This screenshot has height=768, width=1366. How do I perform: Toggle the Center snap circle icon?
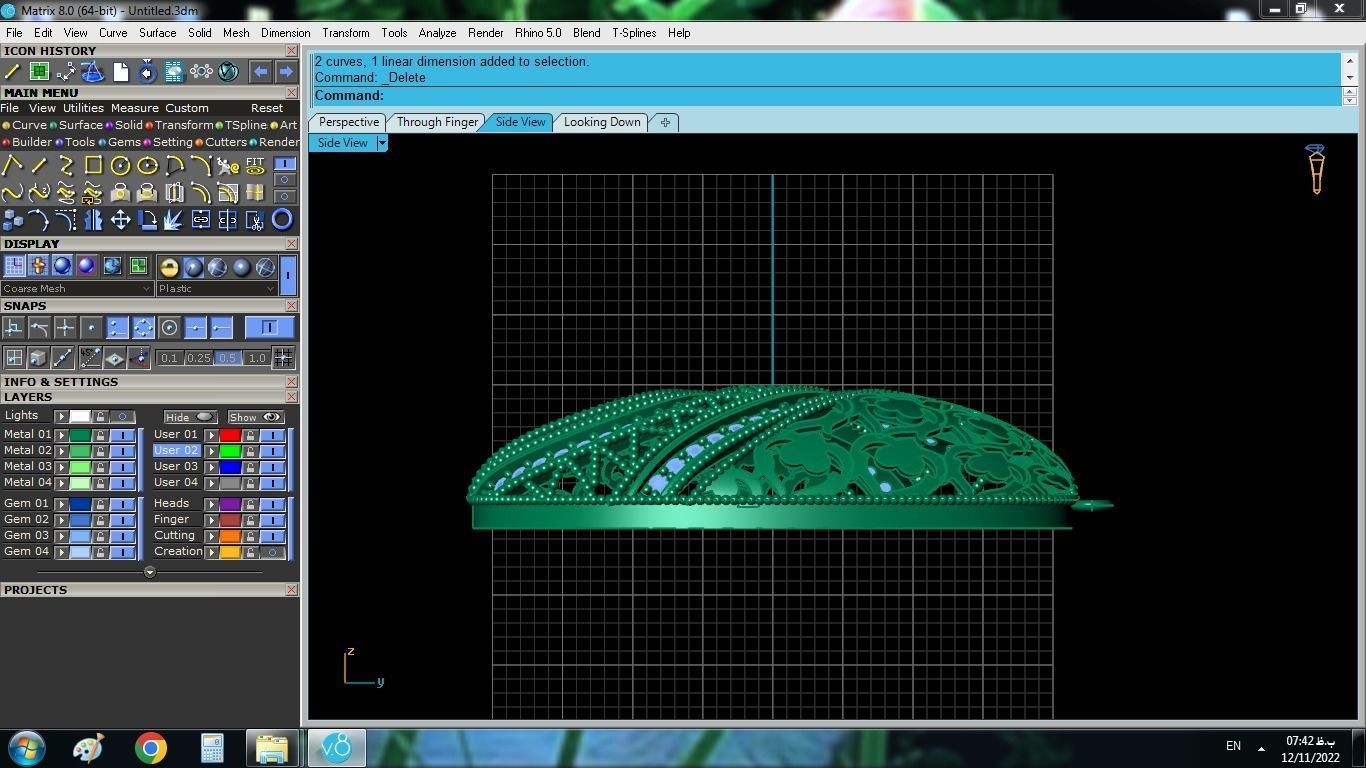pos(169,327)
